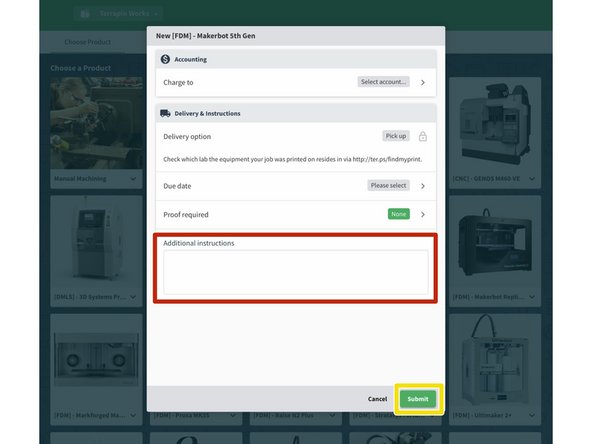Click the Accounting dollar icon
This screenshot has height=444, width=592.
tap(165, 59)
